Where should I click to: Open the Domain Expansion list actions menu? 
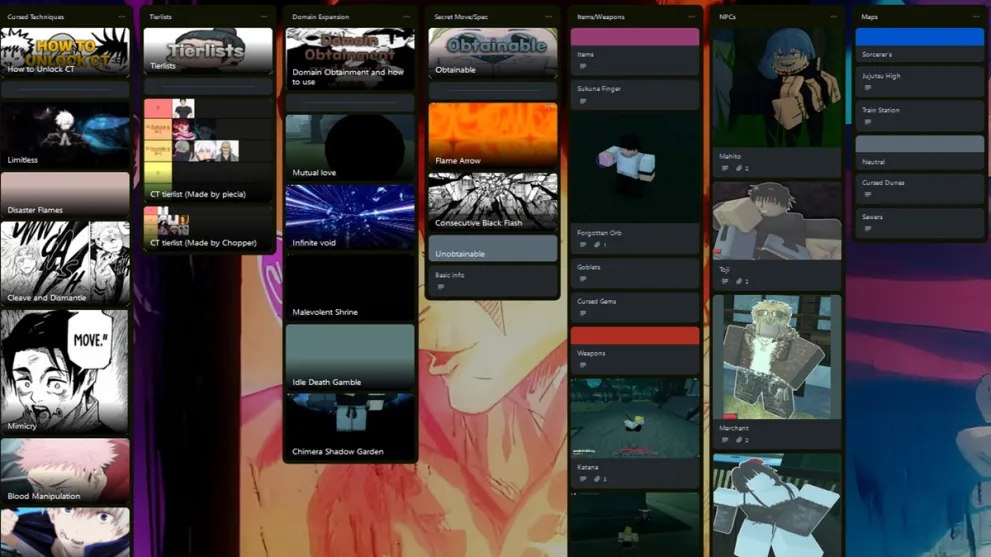click(x=406, y=17)
